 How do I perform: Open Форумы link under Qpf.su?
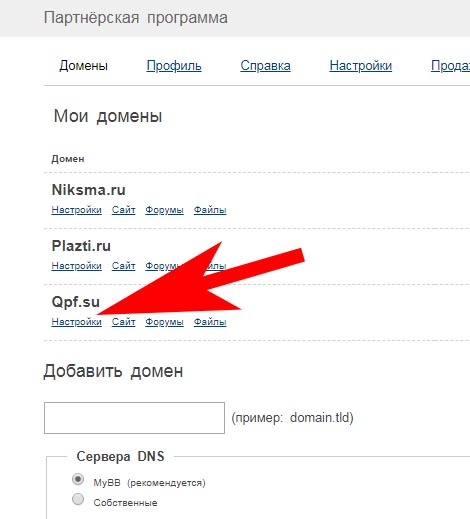[x=164, y=322]
